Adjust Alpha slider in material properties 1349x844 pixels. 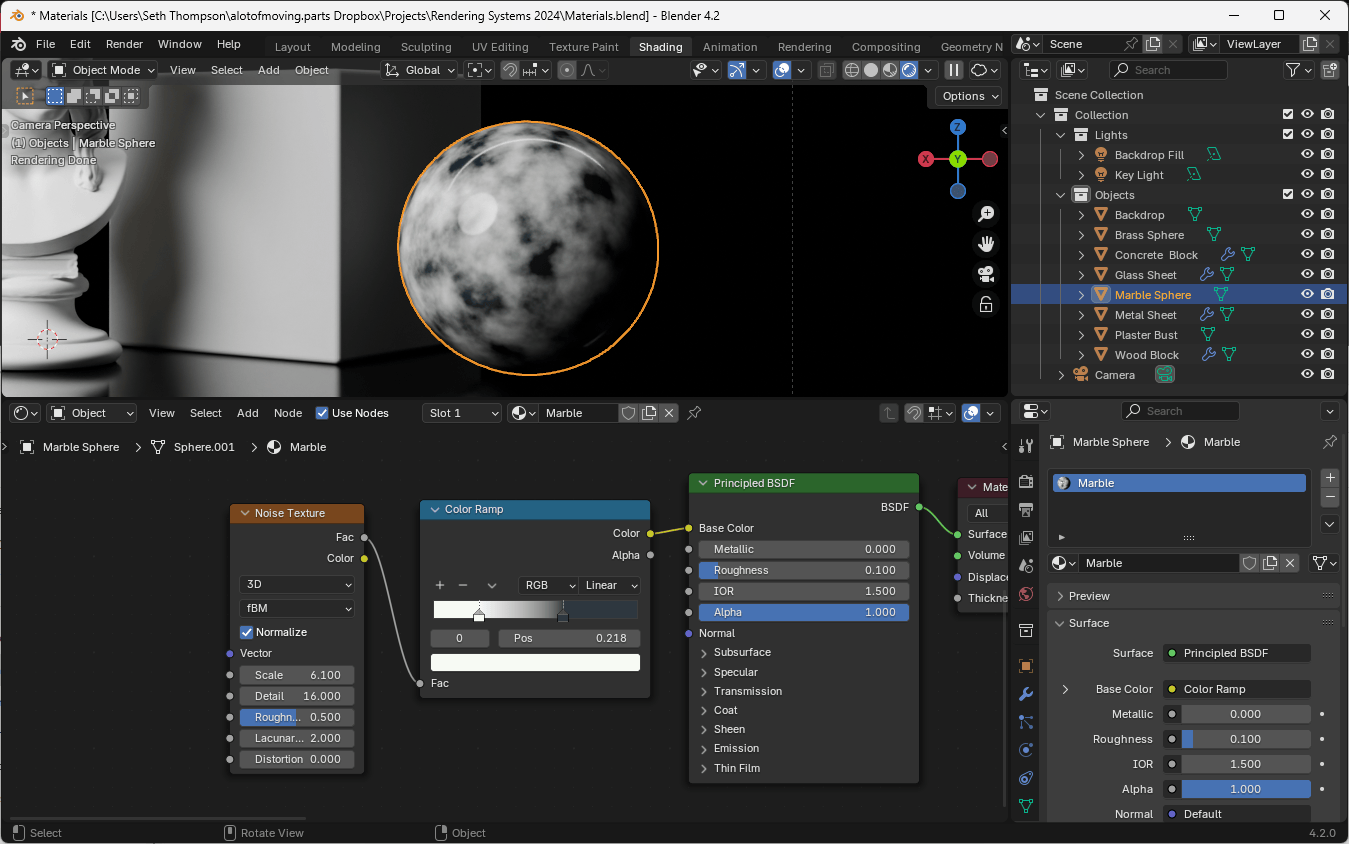point(1246,789)
